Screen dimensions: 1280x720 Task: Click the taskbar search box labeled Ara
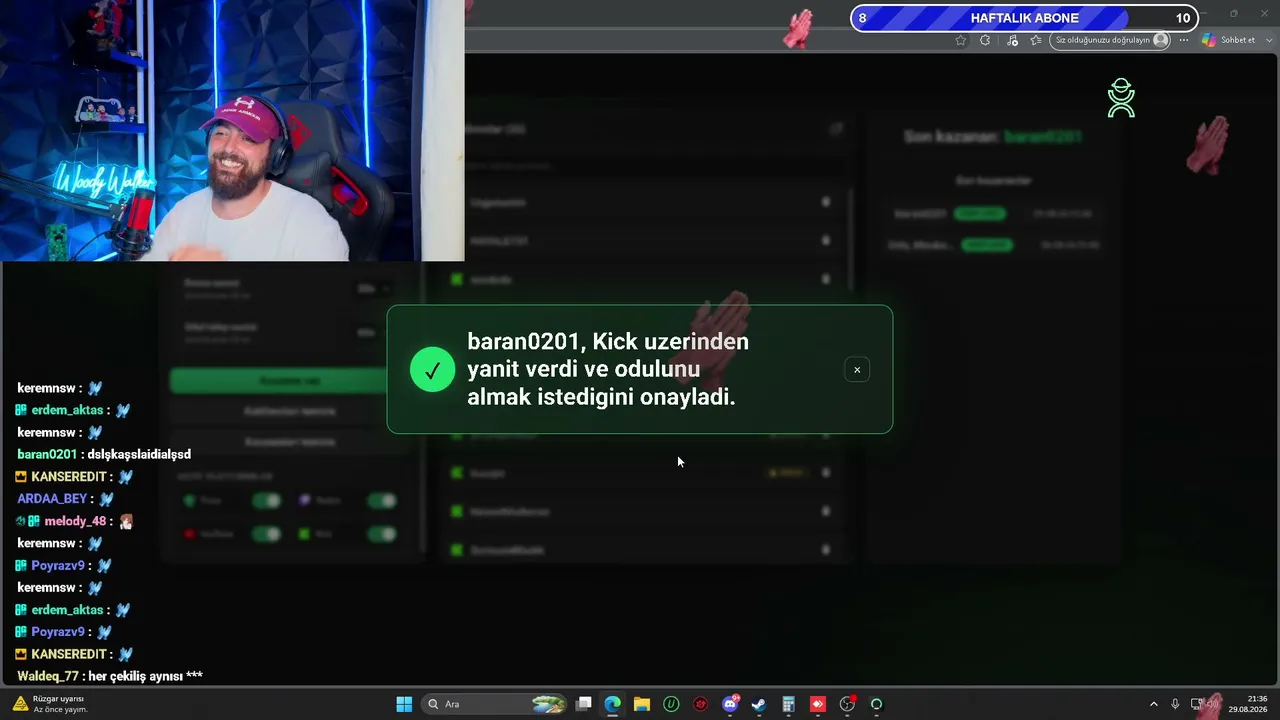click(494, 704)
